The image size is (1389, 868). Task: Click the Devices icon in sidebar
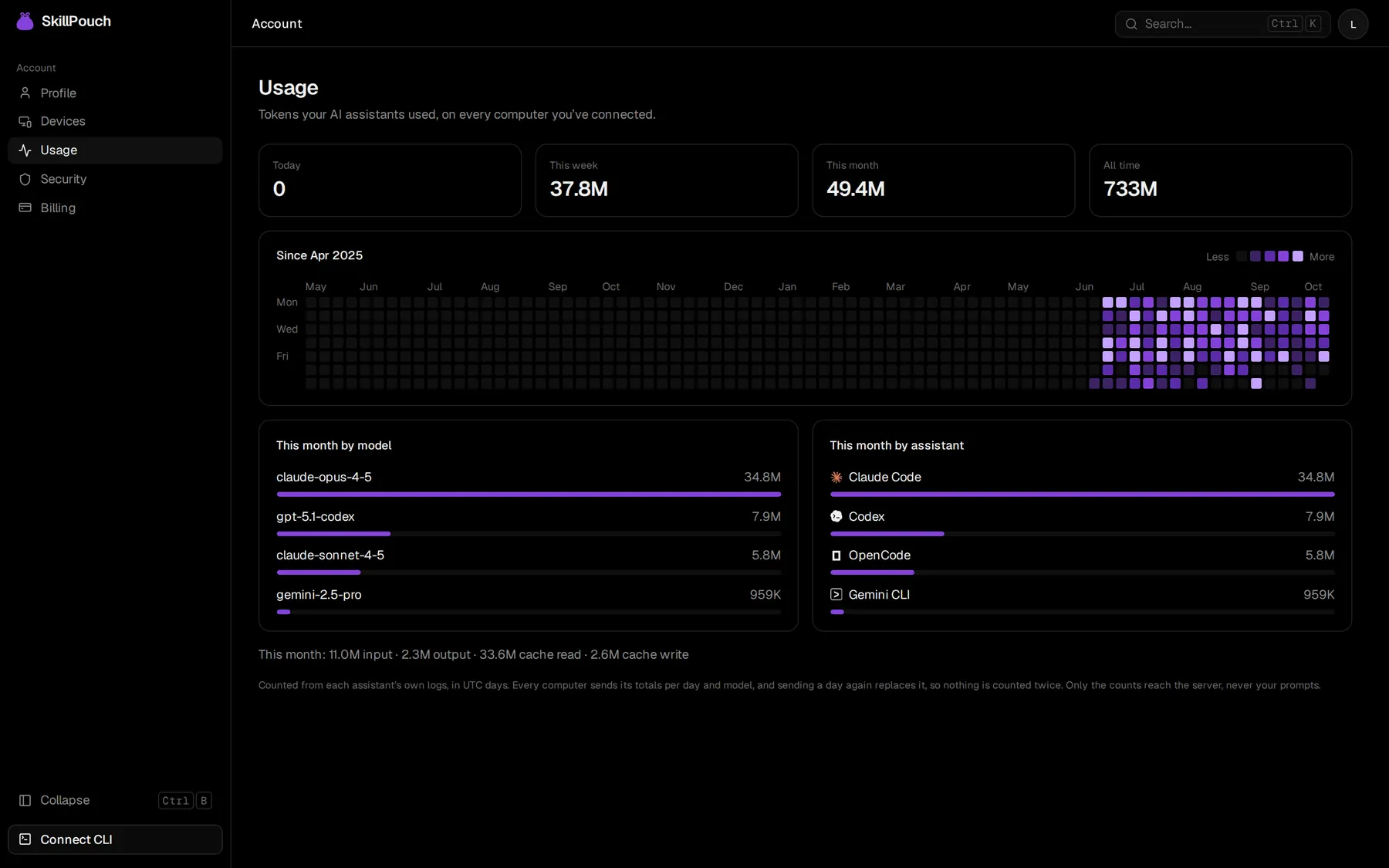point(25,121)
